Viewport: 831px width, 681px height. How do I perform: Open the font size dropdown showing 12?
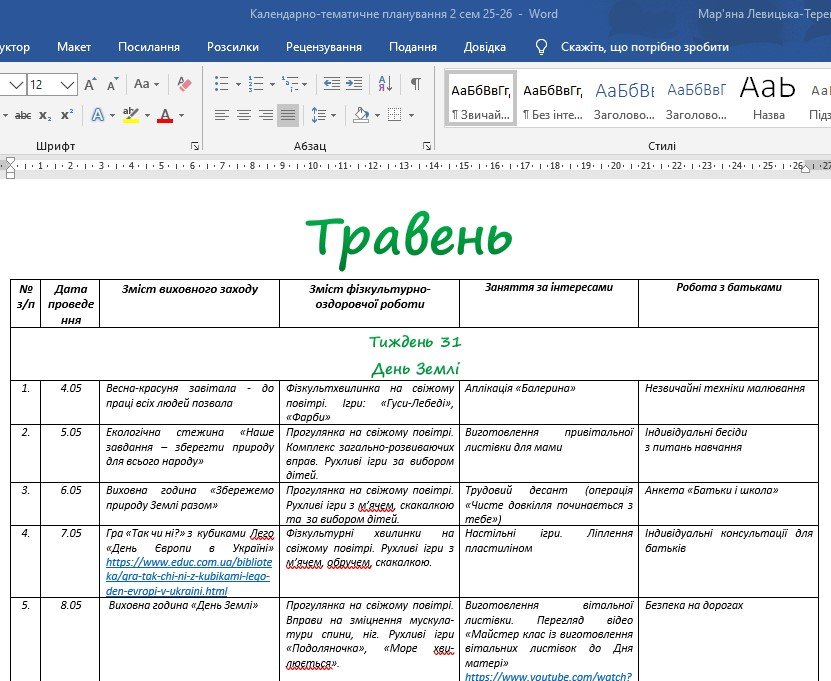point(68,85)
